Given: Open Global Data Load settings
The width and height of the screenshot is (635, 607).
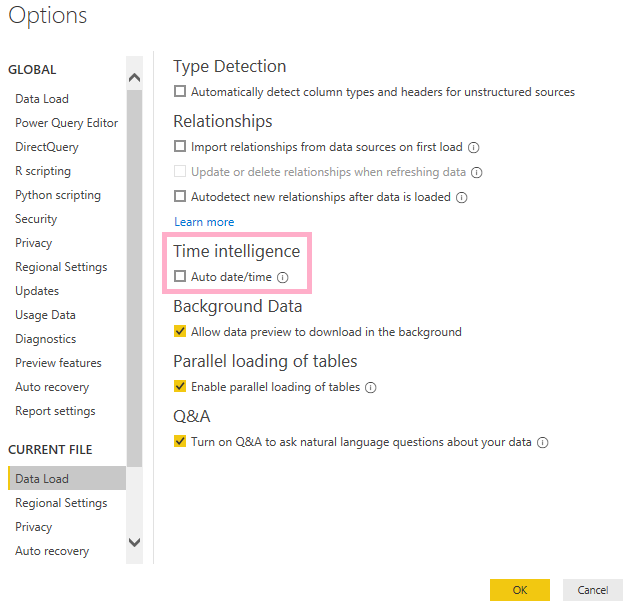Looking at the screenshot, I should tap(42, 99).
